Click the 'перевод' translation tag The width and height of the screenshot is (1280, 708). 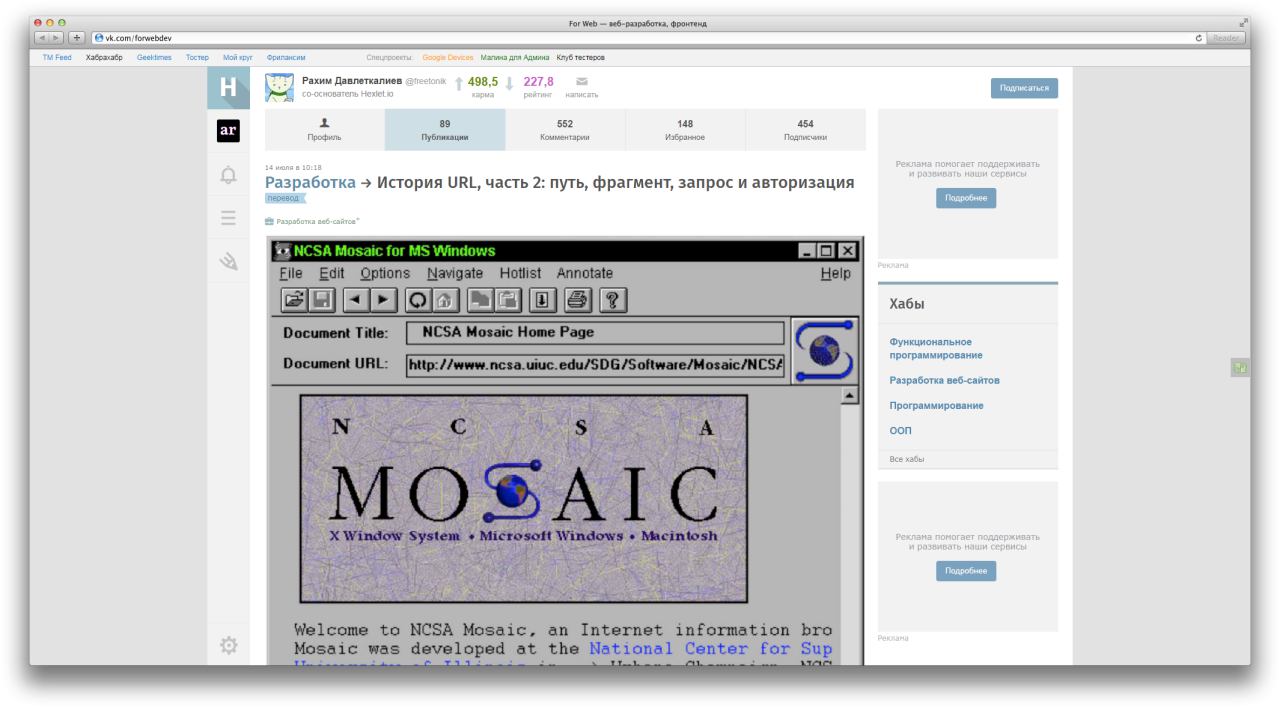point(284,199)
